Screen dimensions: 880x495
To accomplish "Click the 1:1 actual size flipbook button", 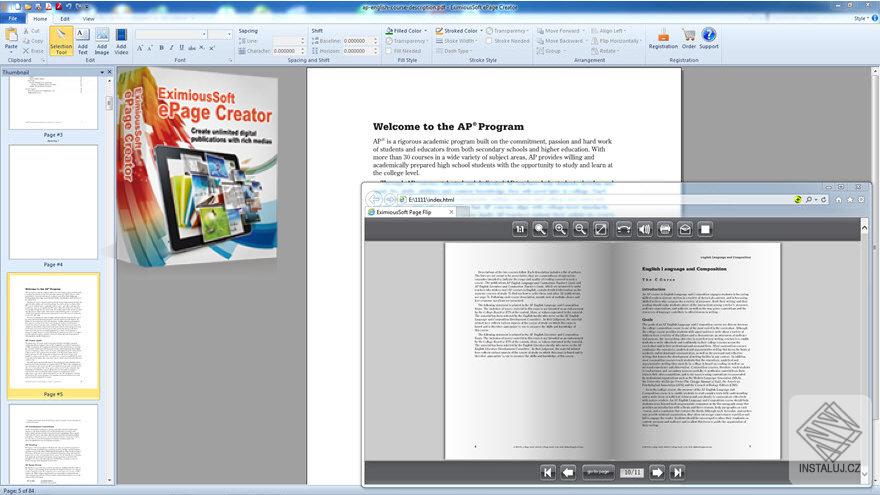I will pos(520,229).
